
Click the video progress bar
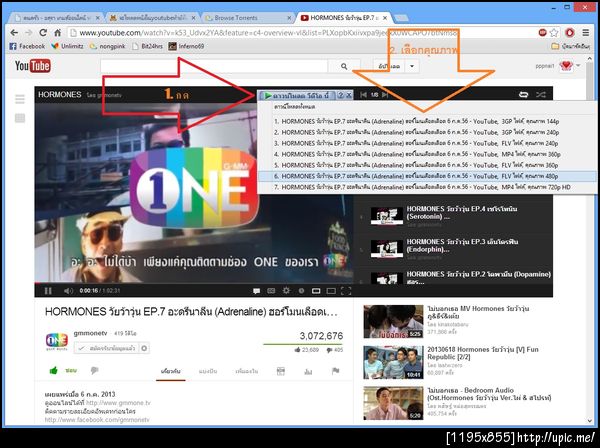(194, 284)
